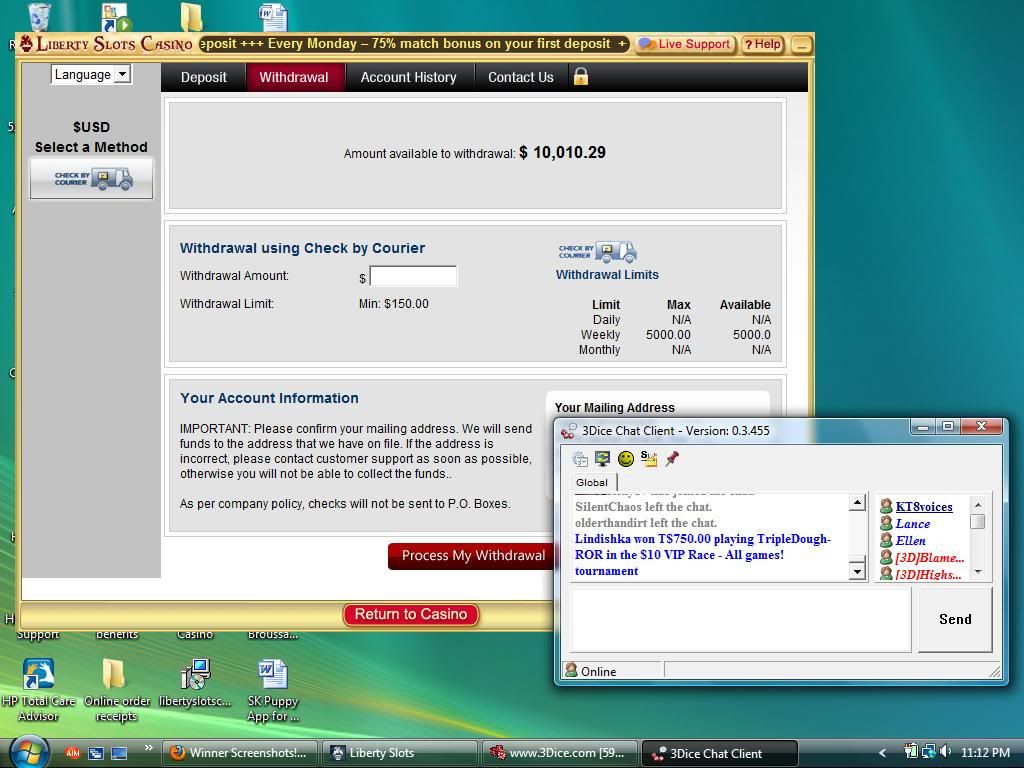Open the Language dropdown
This screenshot has width=1024, height=768.
[x=91, y=74]
